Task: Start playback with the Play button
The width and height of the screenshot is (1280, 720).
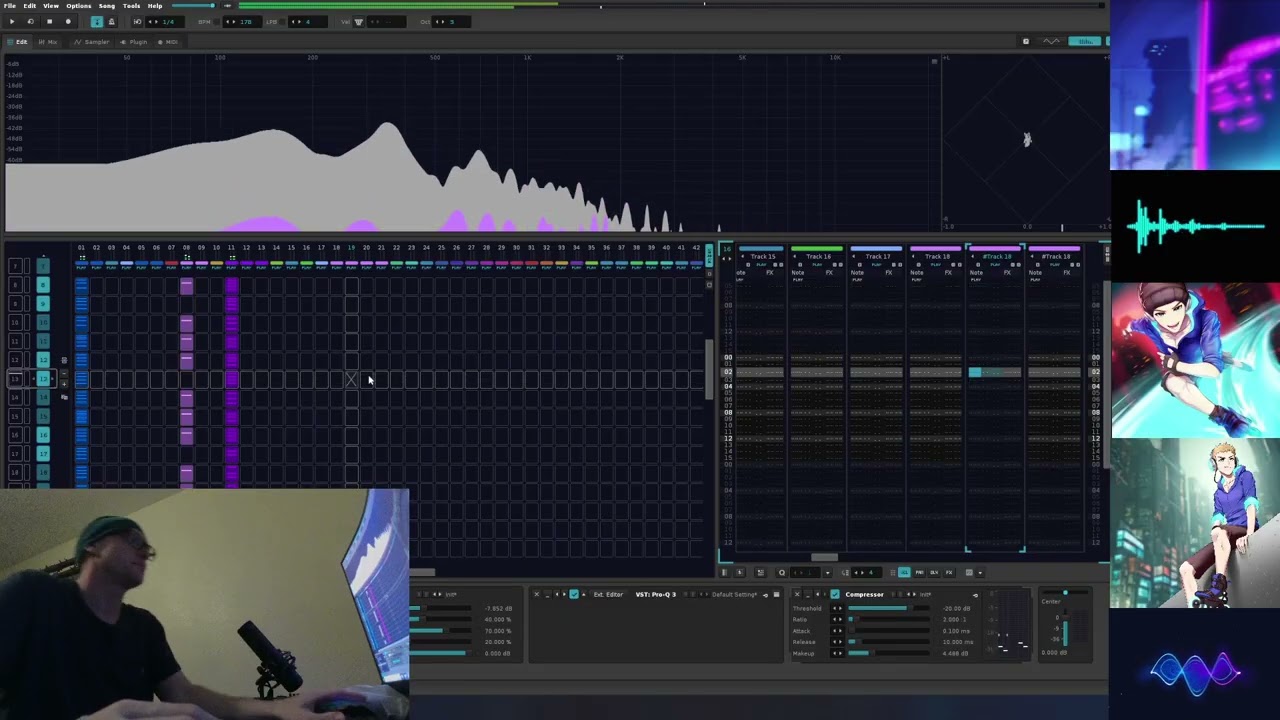Action: pyautogui.click(x=12, y=22)
